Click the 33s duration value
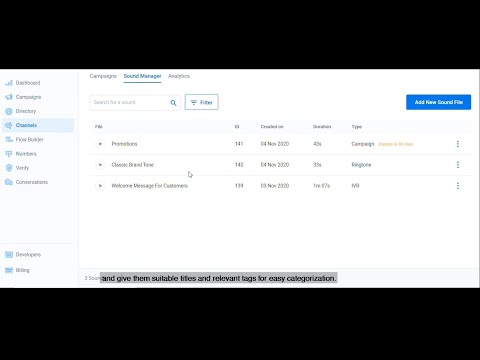This screenshot has height=360, width=480. click(317, 165)
